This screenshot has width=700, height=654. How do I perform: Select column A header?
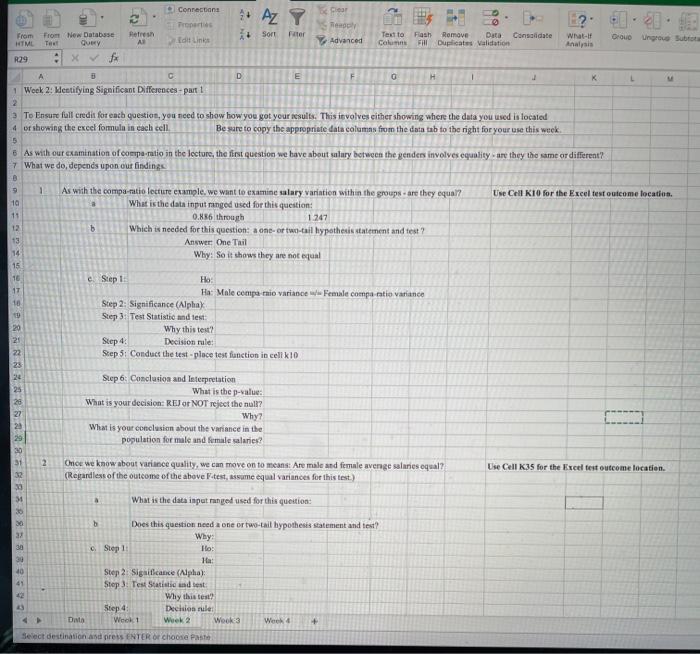pyautogui.click(x=41, y=76)
